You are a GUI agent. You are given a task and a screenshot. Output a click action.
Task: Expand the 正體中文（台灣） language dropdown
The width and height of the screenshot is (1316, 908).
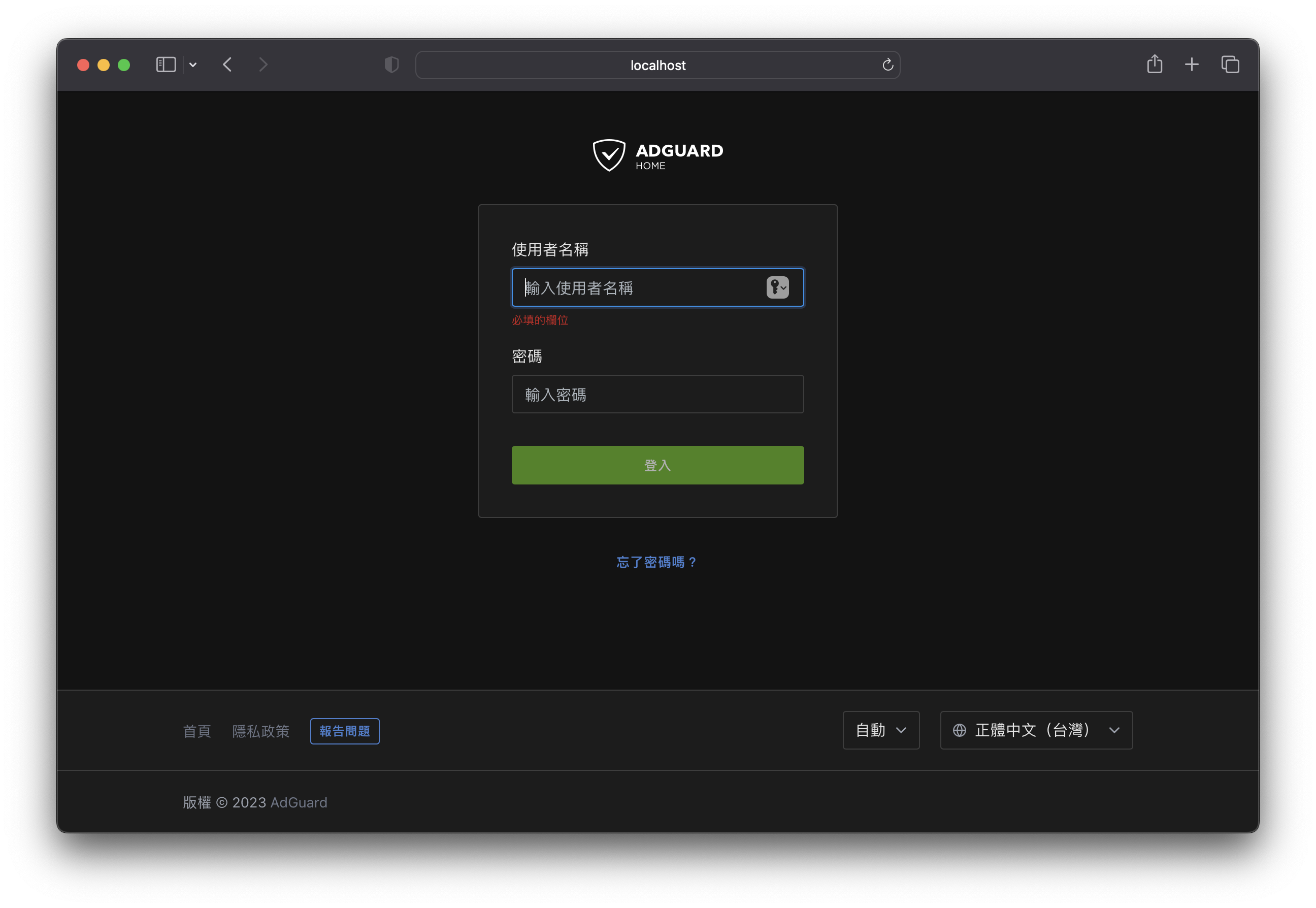(x=1036, y=730)
